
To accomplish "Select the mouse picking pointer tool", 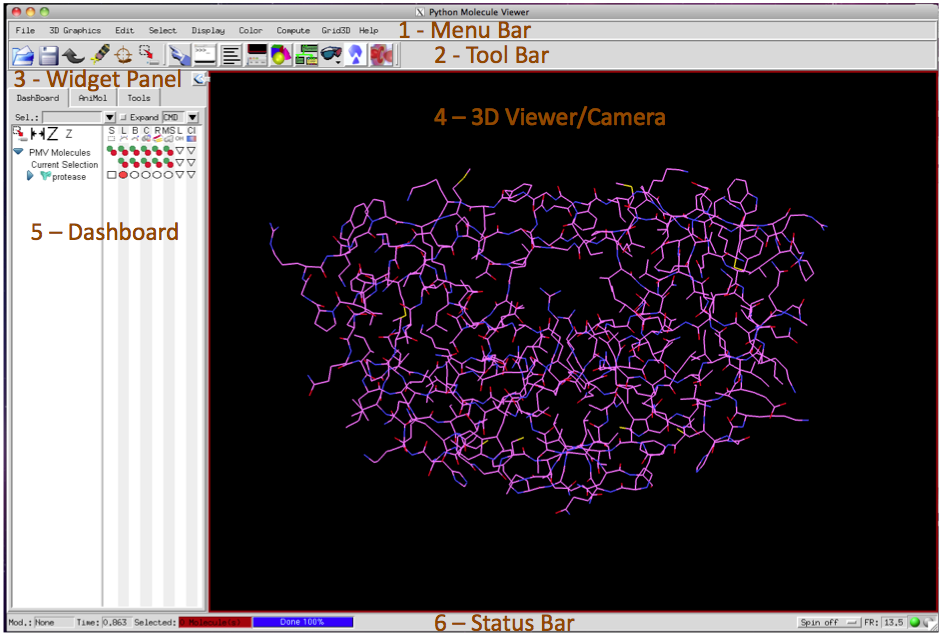I will click(x=179, y=55).
